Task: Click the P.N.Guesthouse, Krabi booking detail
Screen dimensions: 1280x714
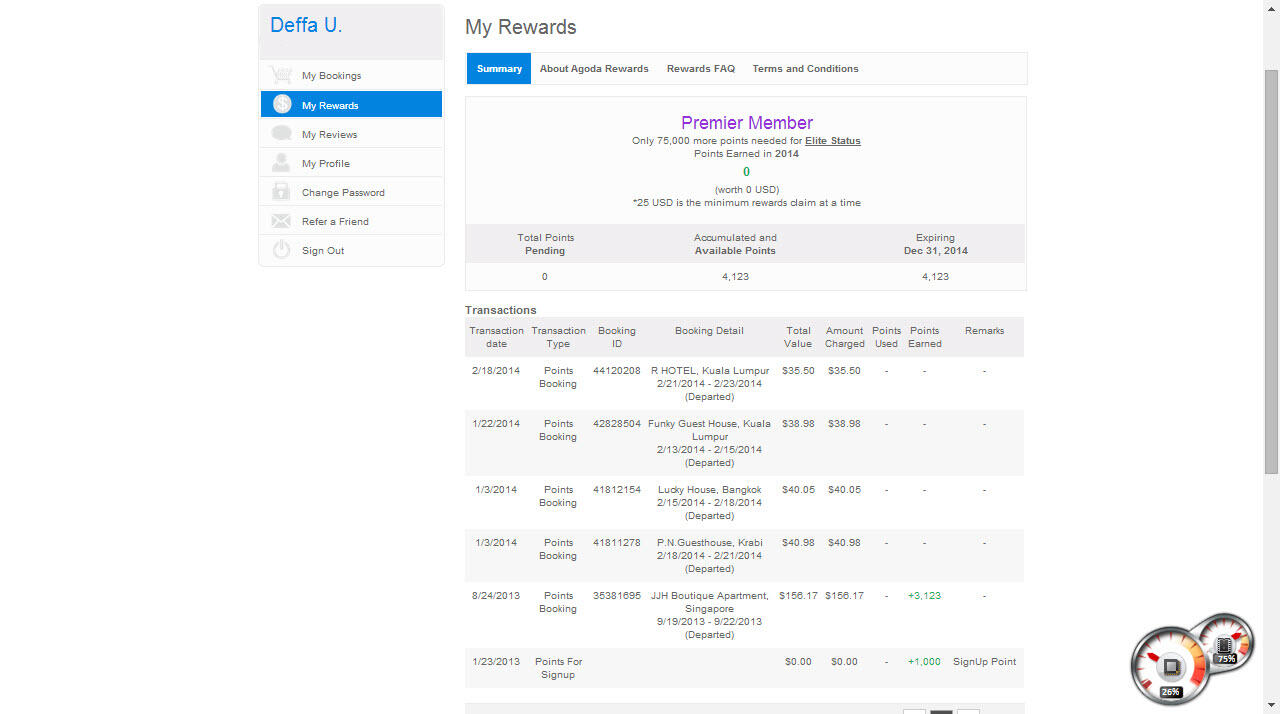Action: tap(710, 555)
